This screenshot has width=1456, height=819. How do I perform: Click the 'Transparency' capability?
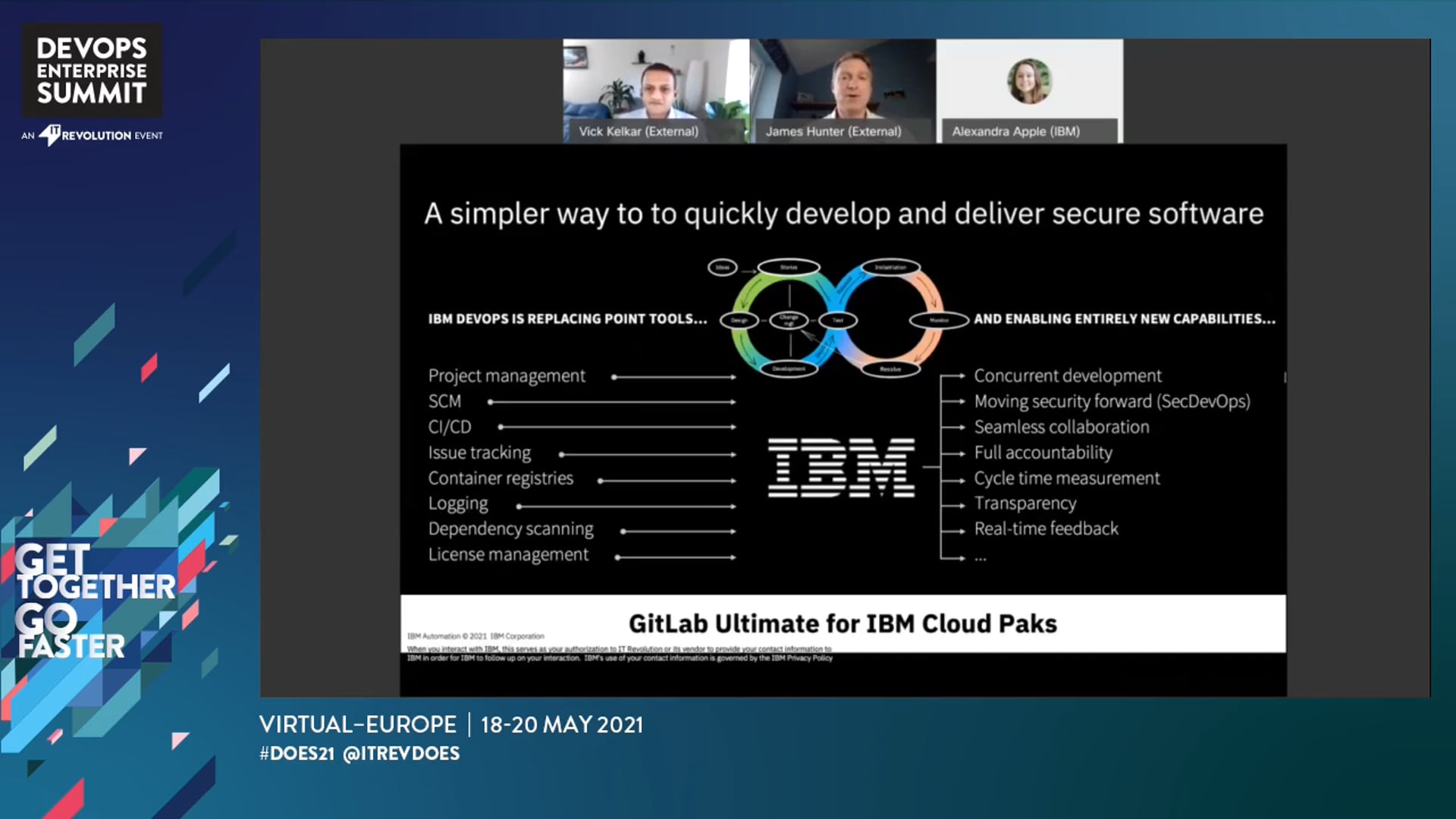[x=1025, y=504]
